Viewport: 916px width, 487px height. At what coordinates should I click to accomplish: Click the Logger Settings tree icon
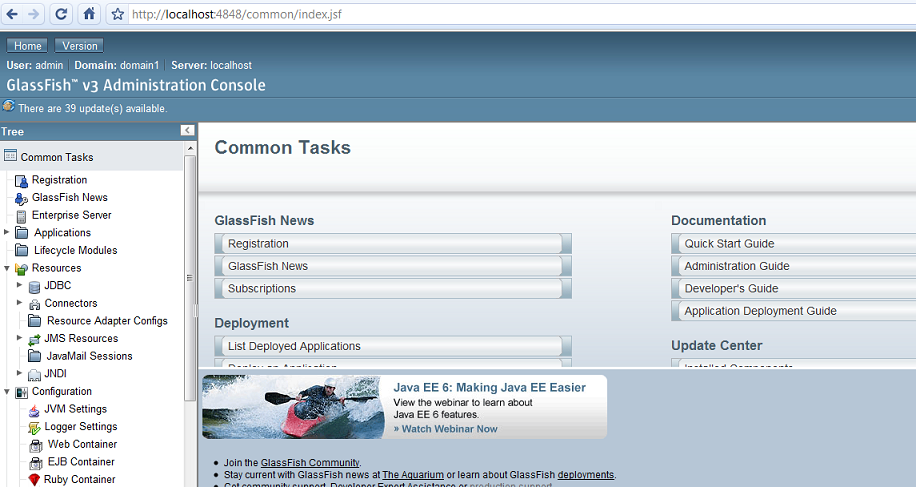tap(34, 427)
